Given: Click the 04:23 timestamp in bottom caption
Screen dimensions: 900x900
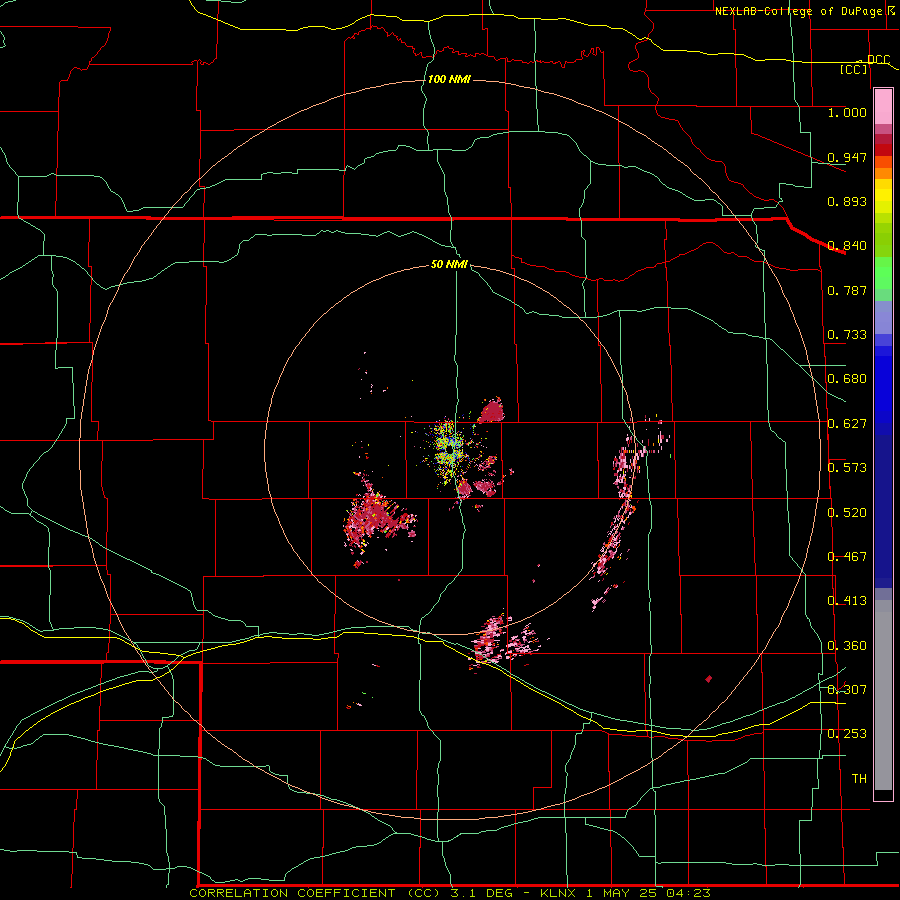Looking at the screenshot, I should point(688,893).
